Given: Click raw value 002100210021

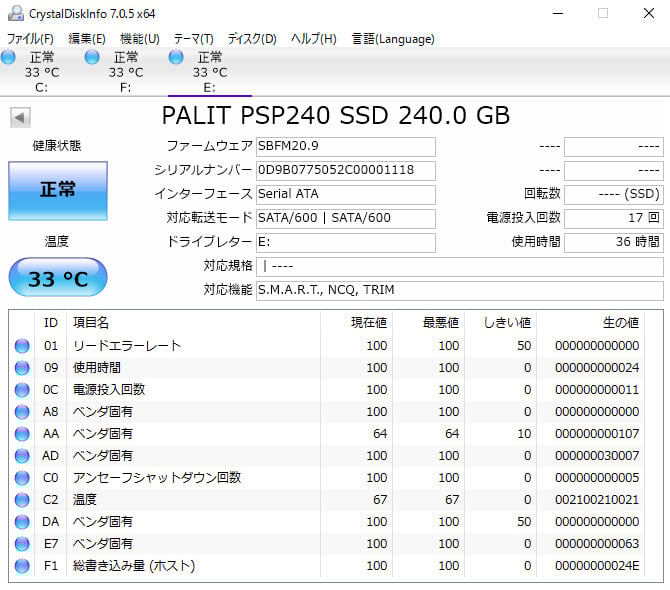Looking at the screenshot, I should (597, 500).
